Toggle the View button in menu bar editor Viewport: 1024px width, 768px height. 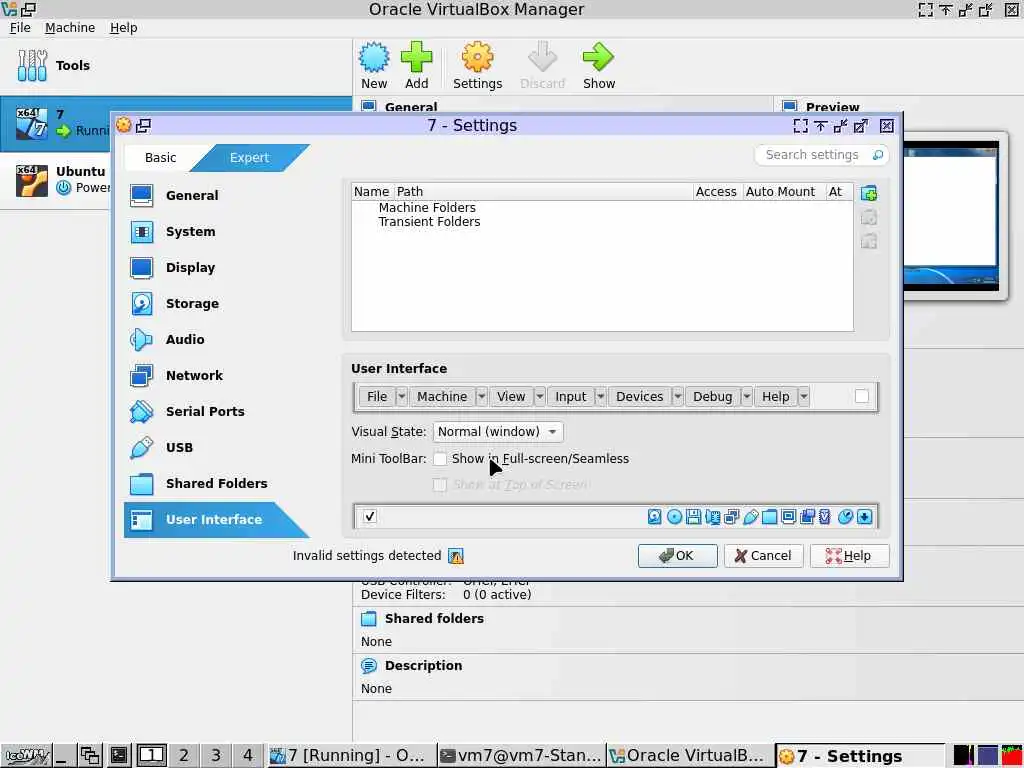pyautogui.click(x=511, y=396)
